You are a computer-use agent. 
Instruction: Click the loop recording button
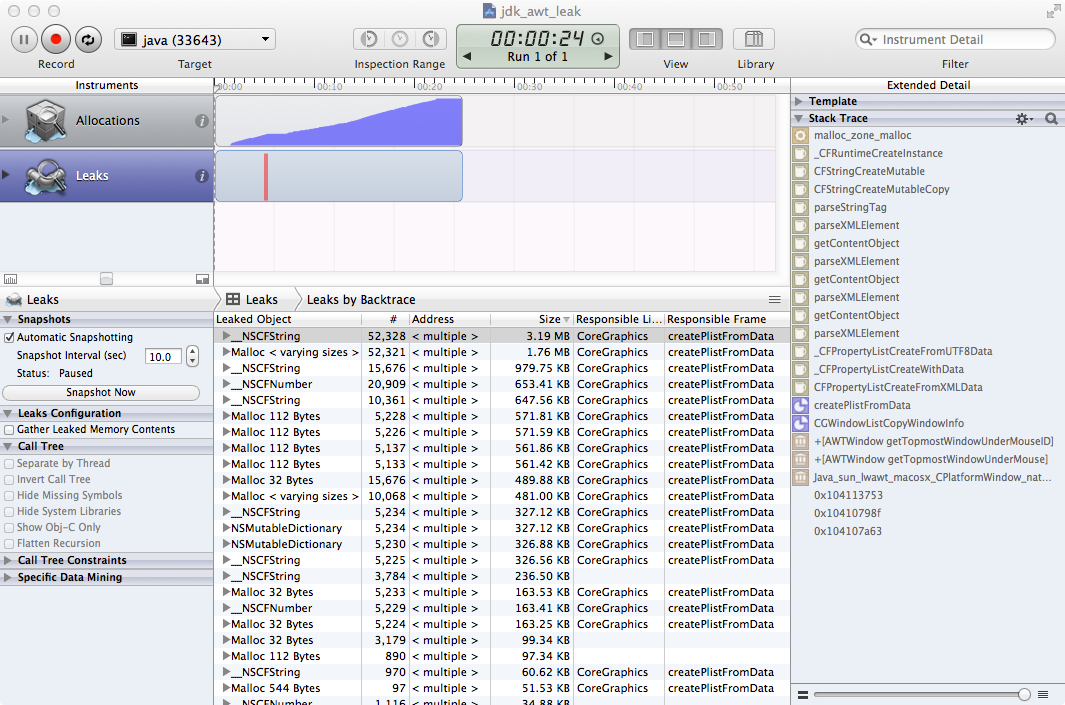point(87,40)
